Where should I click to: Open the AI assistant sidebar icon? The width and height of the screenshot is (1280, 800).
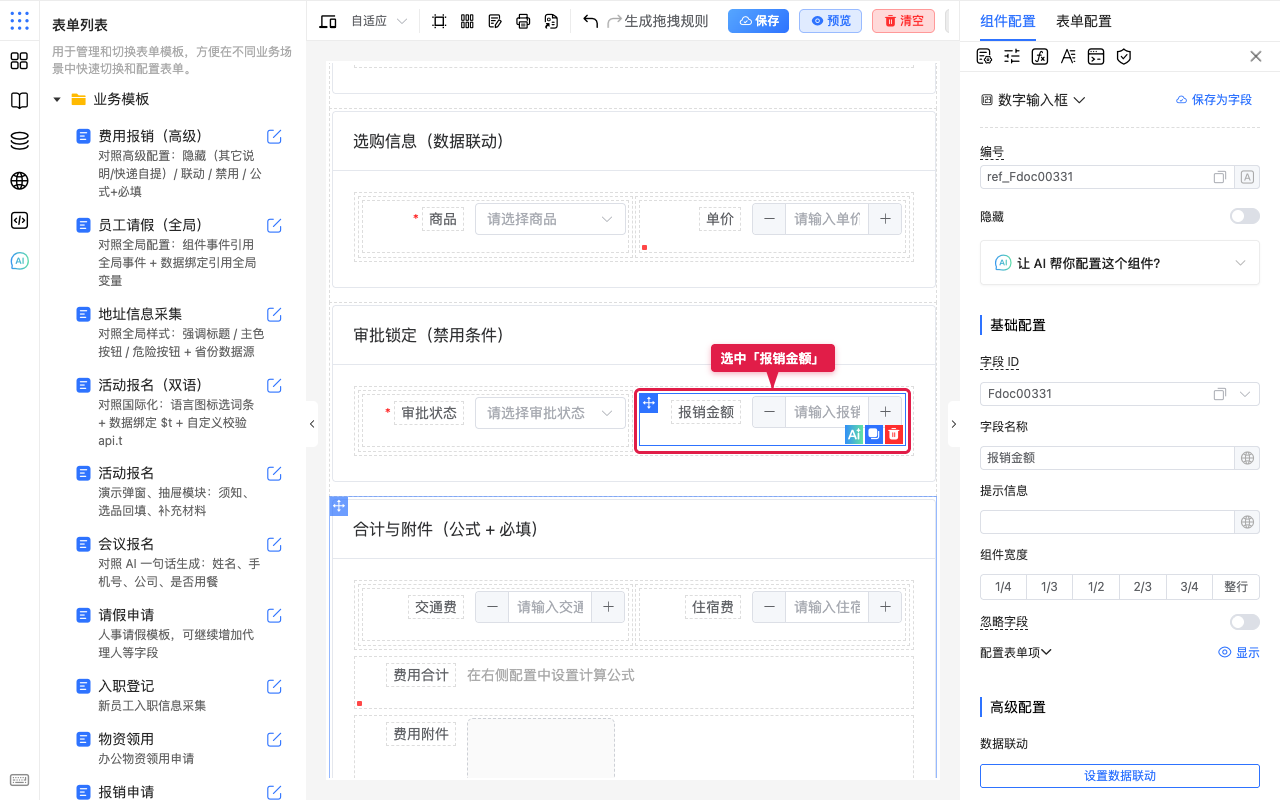(x=19, y=261)
